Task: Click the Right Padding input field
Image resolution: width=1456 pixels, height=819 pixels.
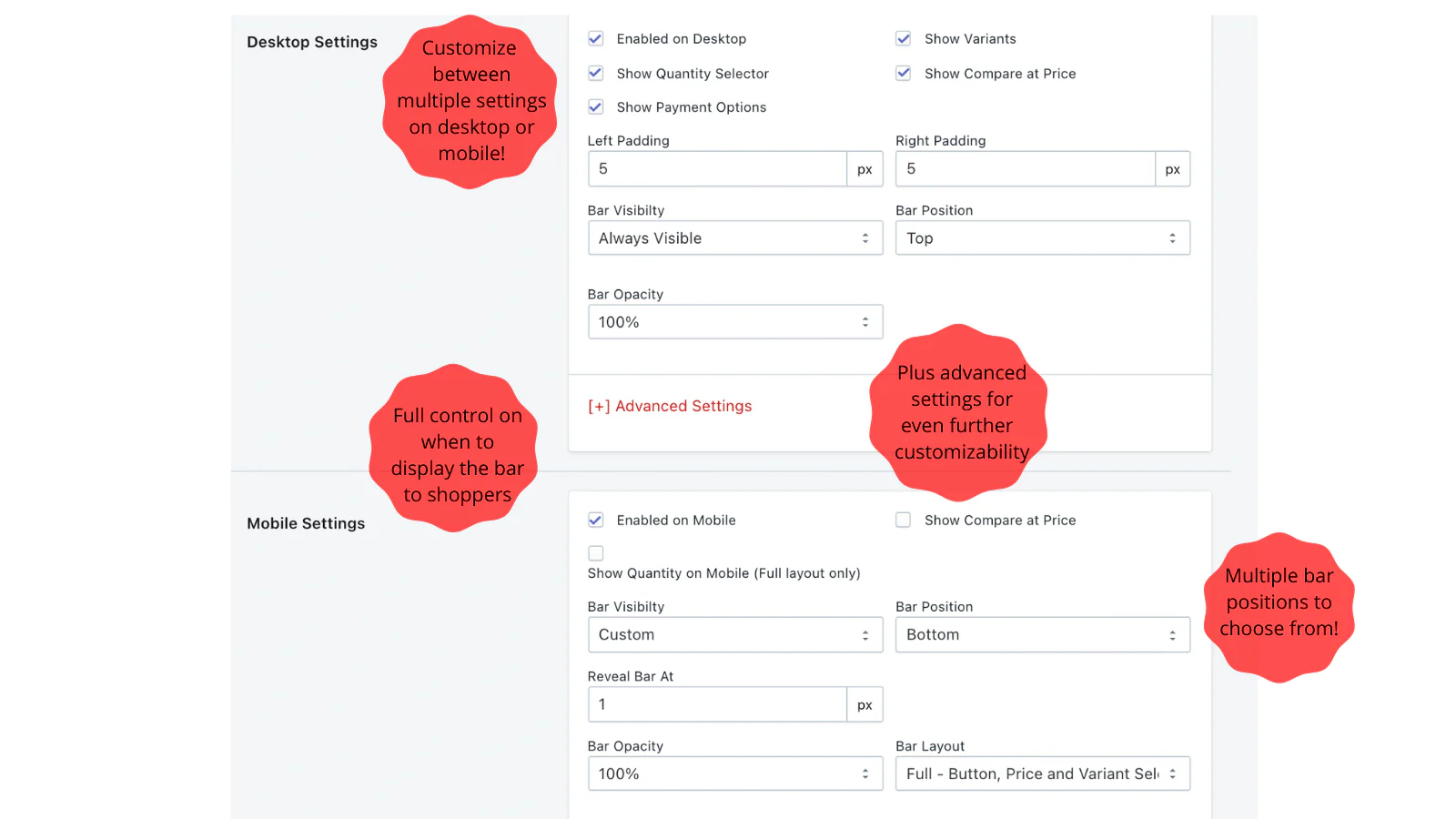Action: point(1025,169)
